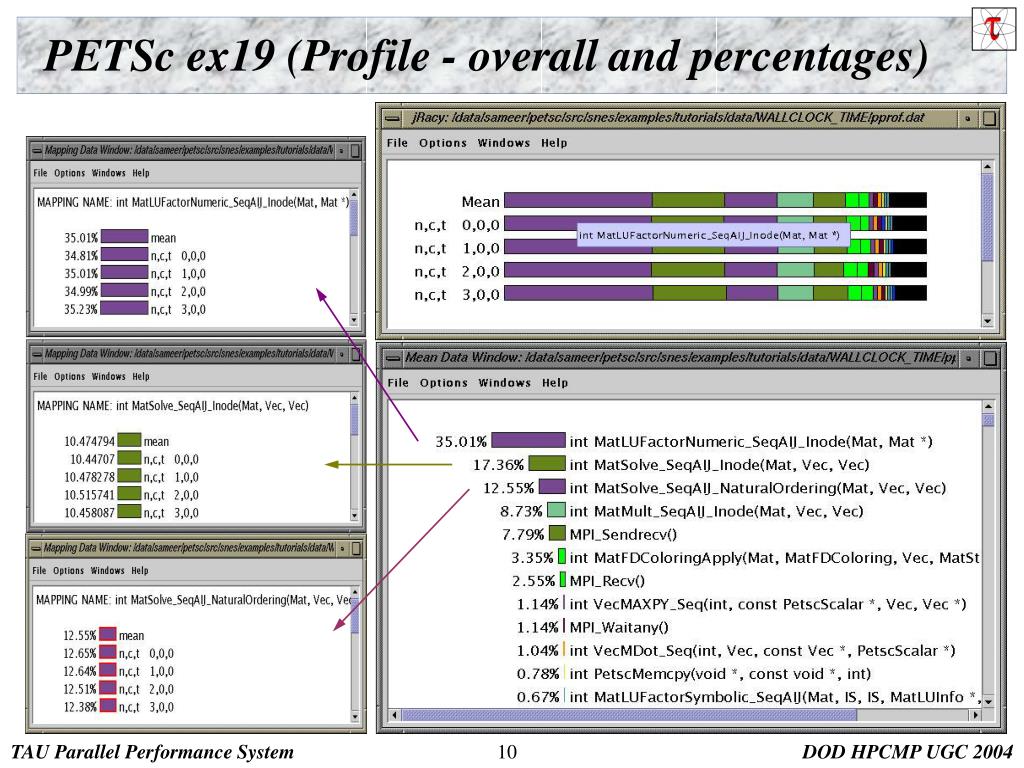
Task: Click the n,c,t 2,0,0 bar in jRacy
Action: coord(715,270)
